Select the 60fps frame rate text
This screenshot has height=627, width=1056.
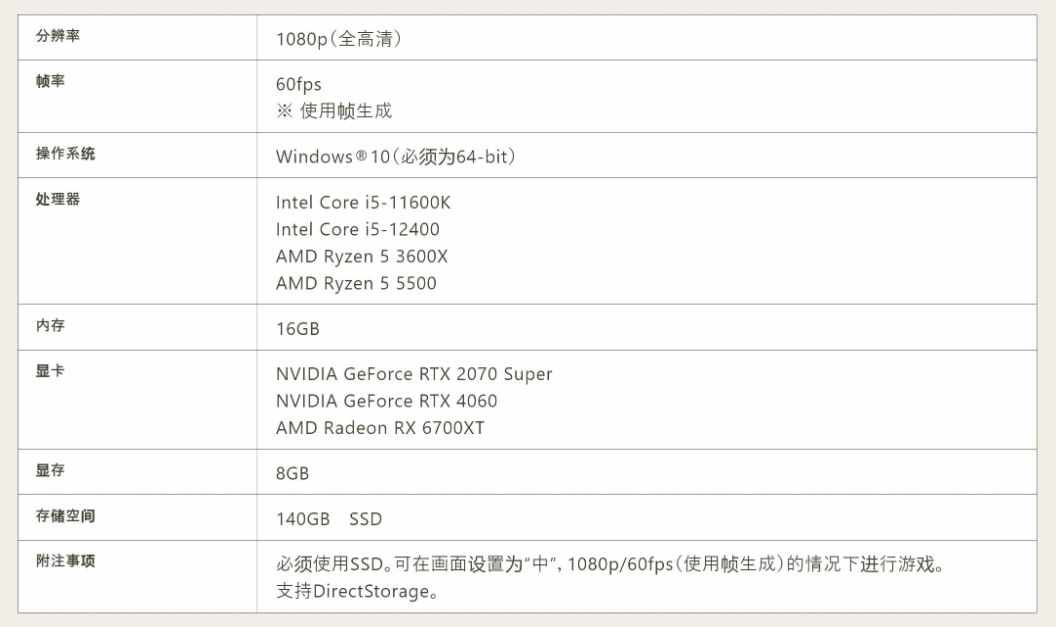(x=298, y=84)
